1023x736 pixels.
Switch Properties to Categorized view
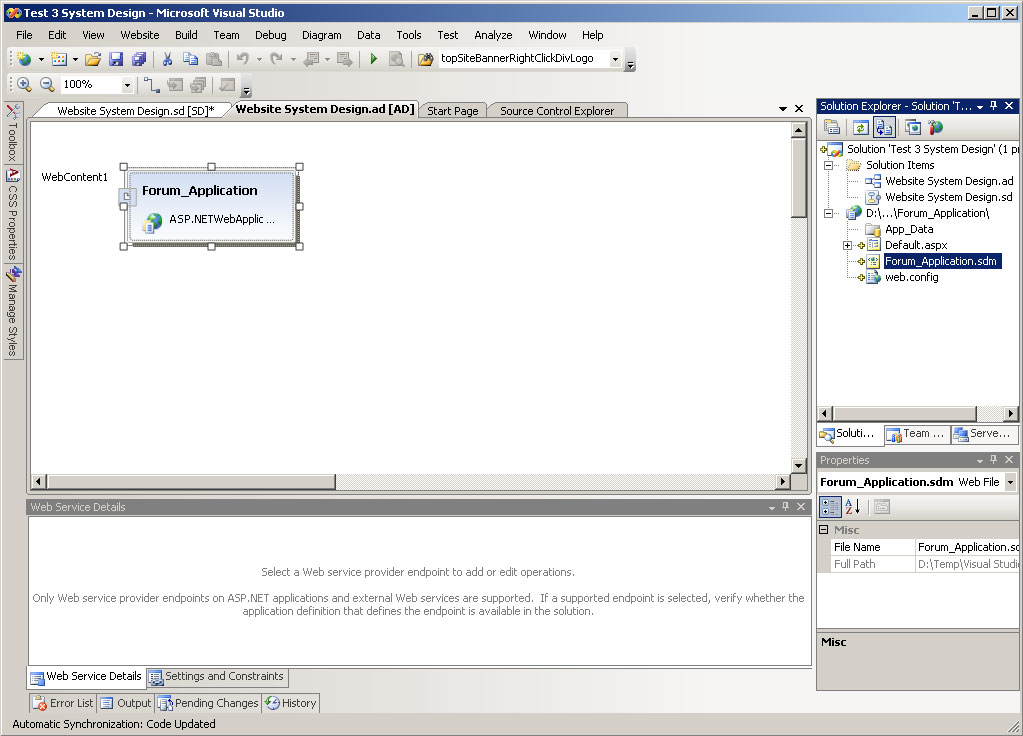click(x=831, y=507)
